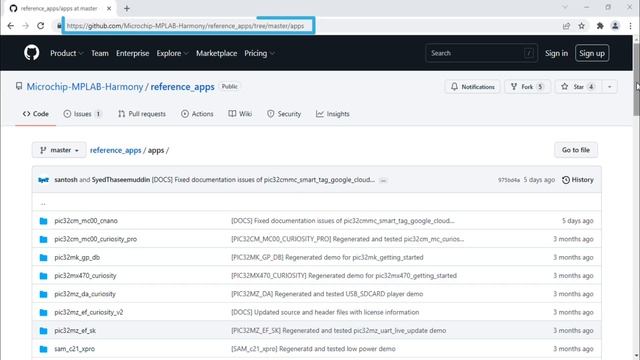The width and height of the screenshot is (640, 360).
Task: Switch to the Issues tab
Action: (x=82, y=114)
